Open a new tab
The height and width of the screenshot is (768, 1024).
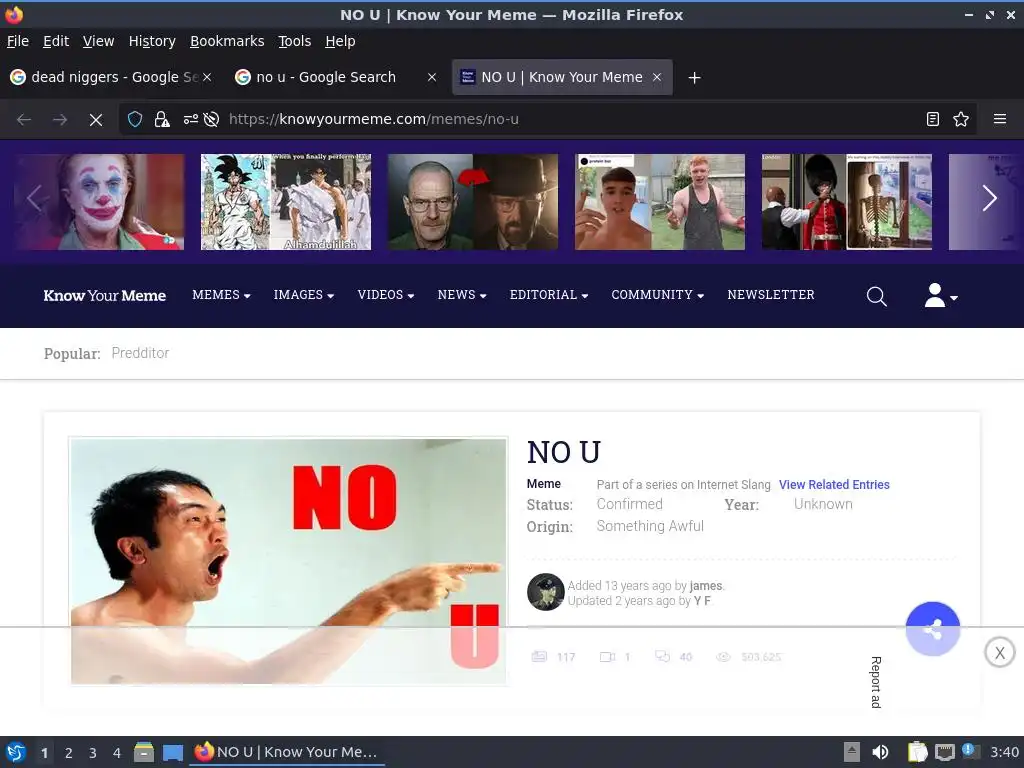[x=695, y=78]
